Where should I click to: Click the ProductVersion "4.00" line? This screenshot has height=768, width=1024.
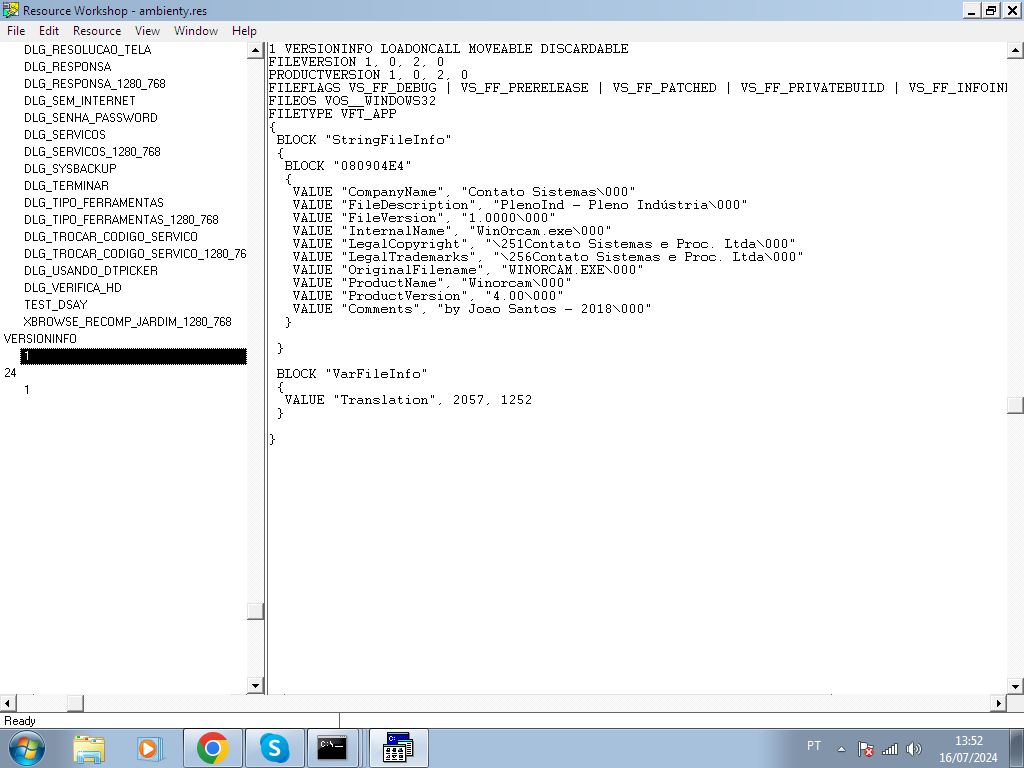(428, 296)
